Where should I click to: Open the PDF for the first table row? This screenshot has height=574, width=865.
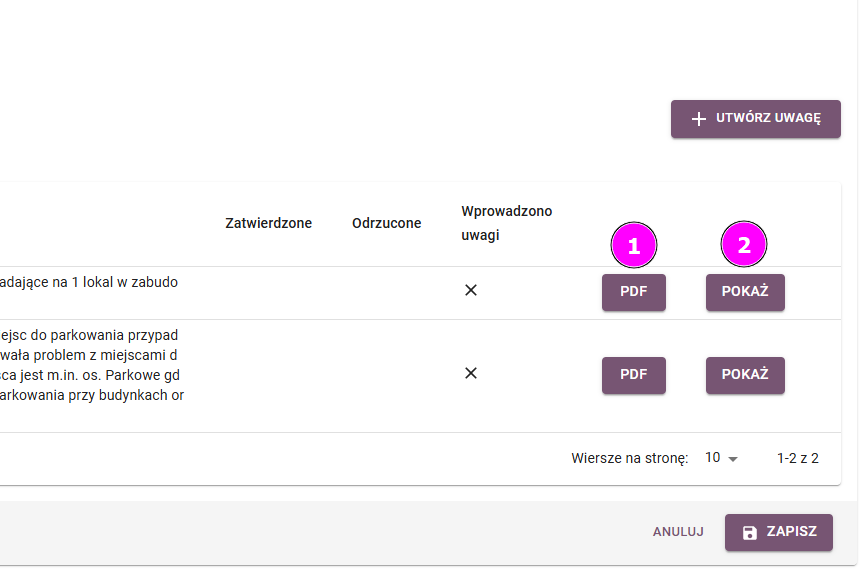(x=633, y=292)
